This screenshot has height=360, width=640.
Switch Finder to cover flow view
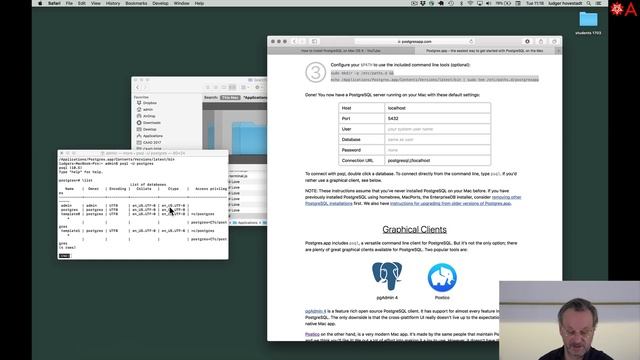pyautogui.click(x=232, y=87)
